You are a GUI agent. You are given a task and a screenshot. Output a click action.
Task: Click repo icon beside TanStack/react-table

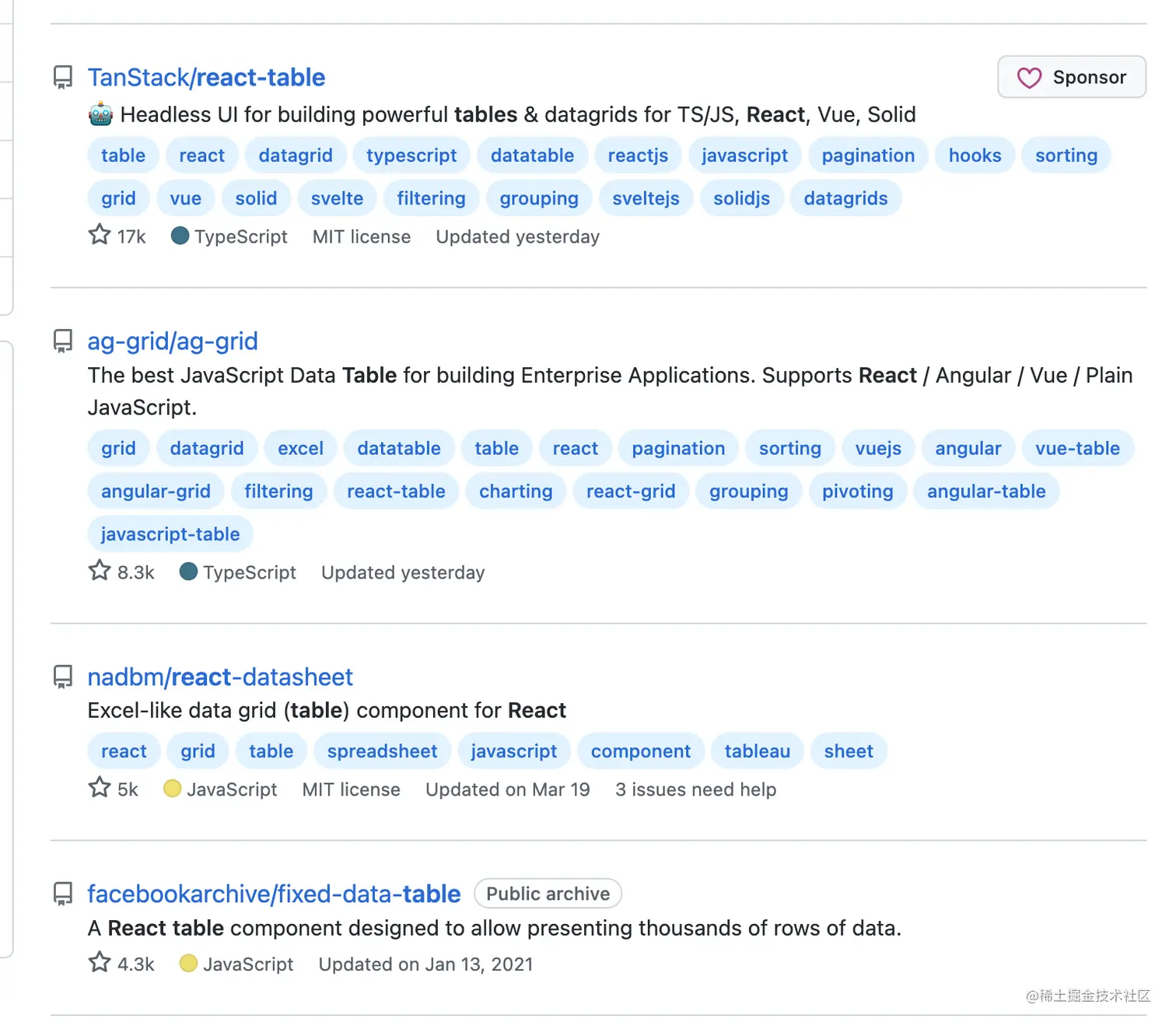coord(63,77)
